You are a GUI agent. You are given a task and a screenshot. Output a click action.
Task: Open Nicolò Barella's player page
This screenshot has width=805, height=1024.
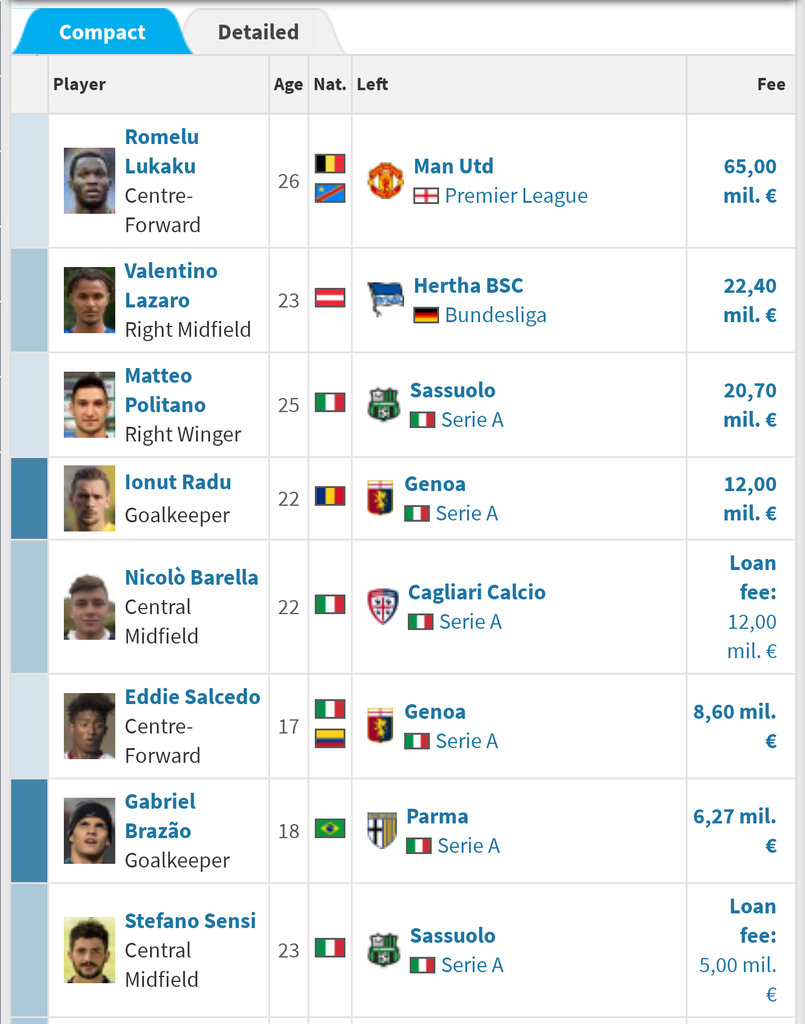point(191,577)
